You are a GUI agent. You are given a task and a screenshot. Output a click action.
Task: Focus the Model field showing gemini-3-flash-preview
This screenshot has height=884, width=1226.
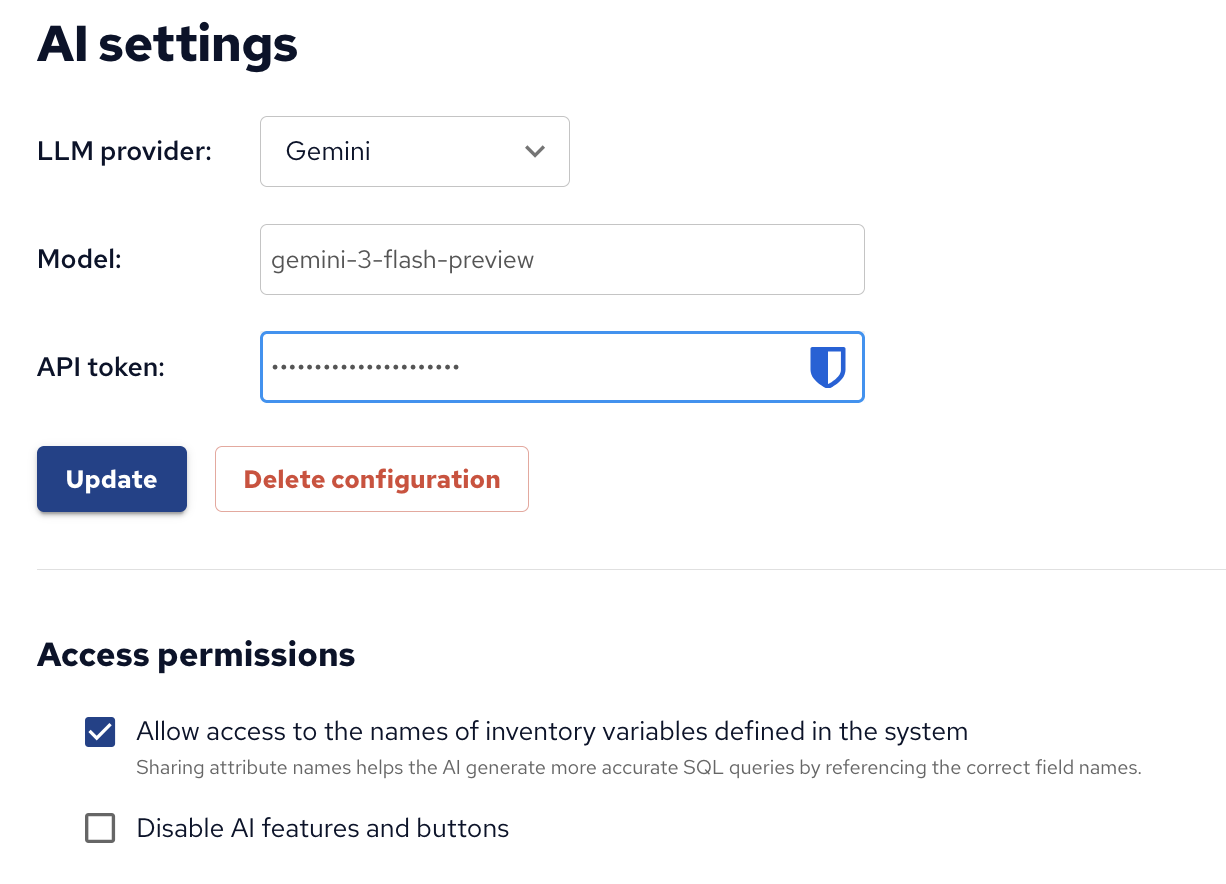561,260
